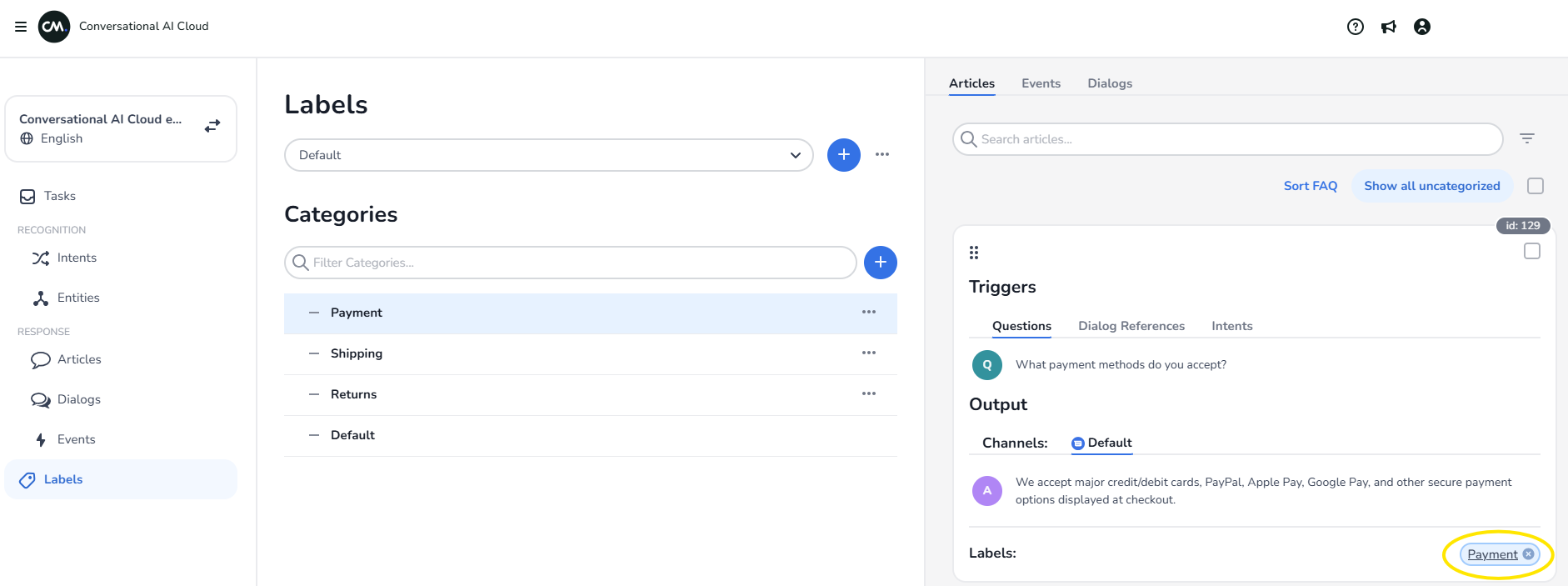Open the user account profile icon
The image size is (1568, 586).
[1422, 27]
